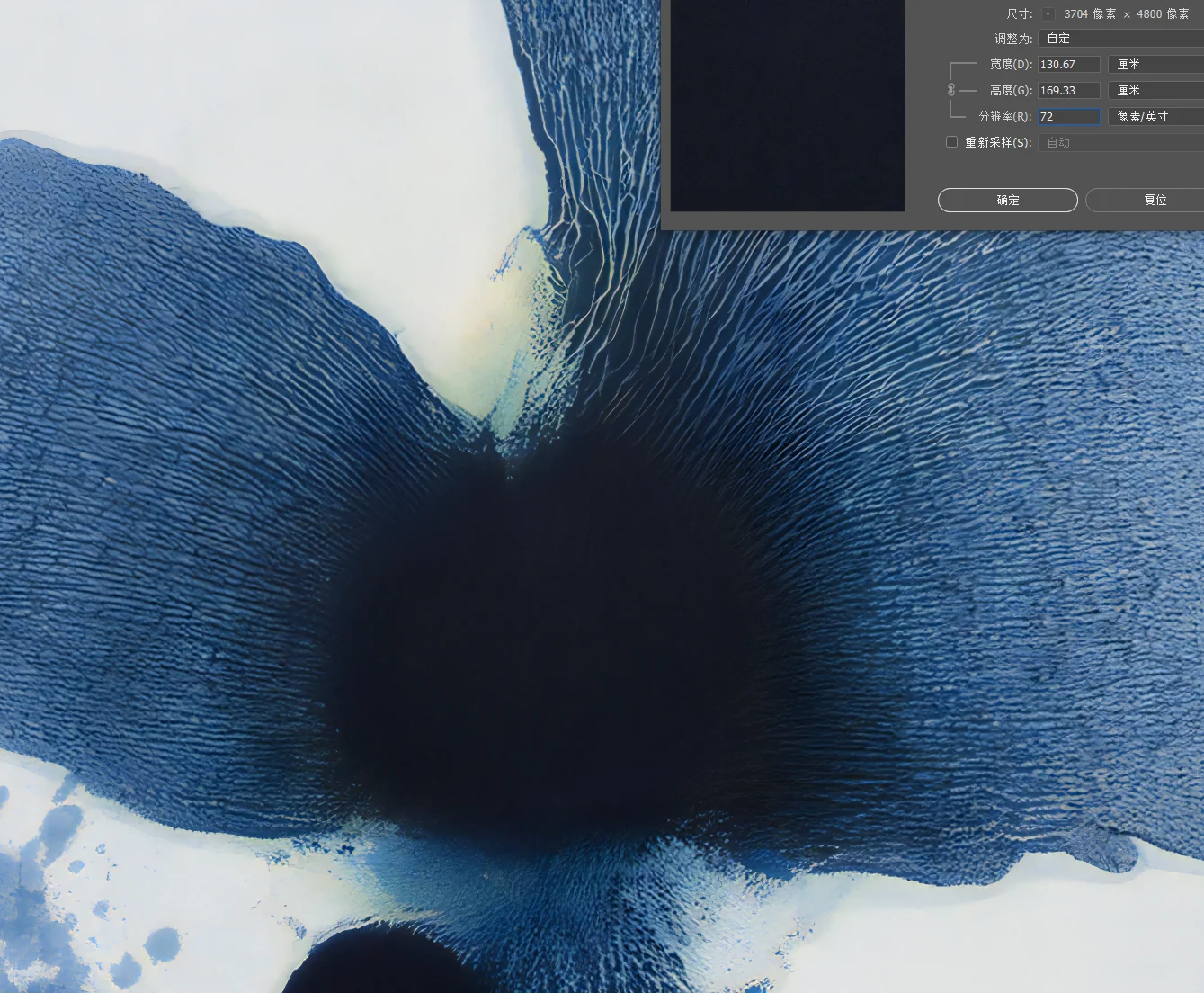This screenshot has width=1204, height=993.
Task: Click the resample method dropdown showing 自动
Action: [1120, 143]
